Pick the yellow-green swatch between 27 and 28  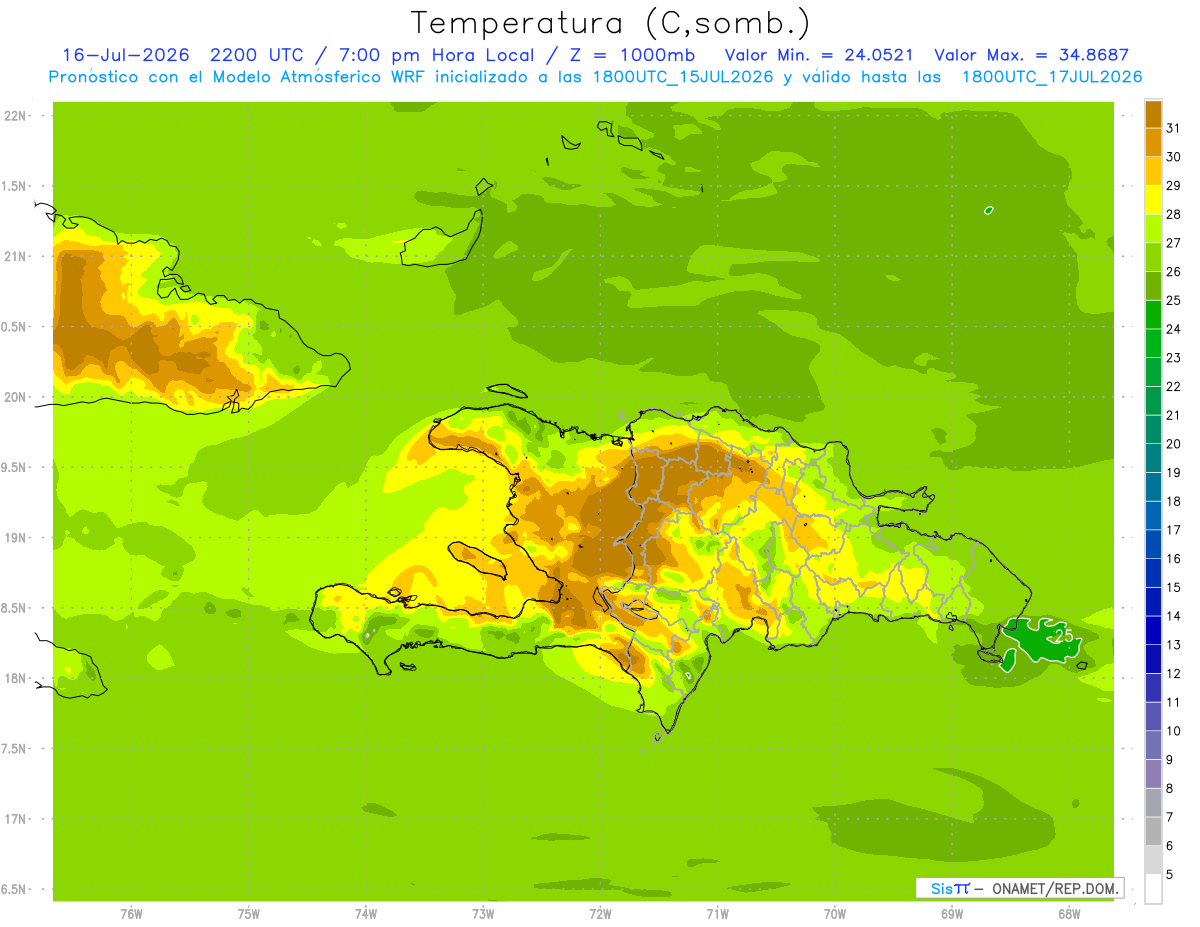[x=1153, y=229]
